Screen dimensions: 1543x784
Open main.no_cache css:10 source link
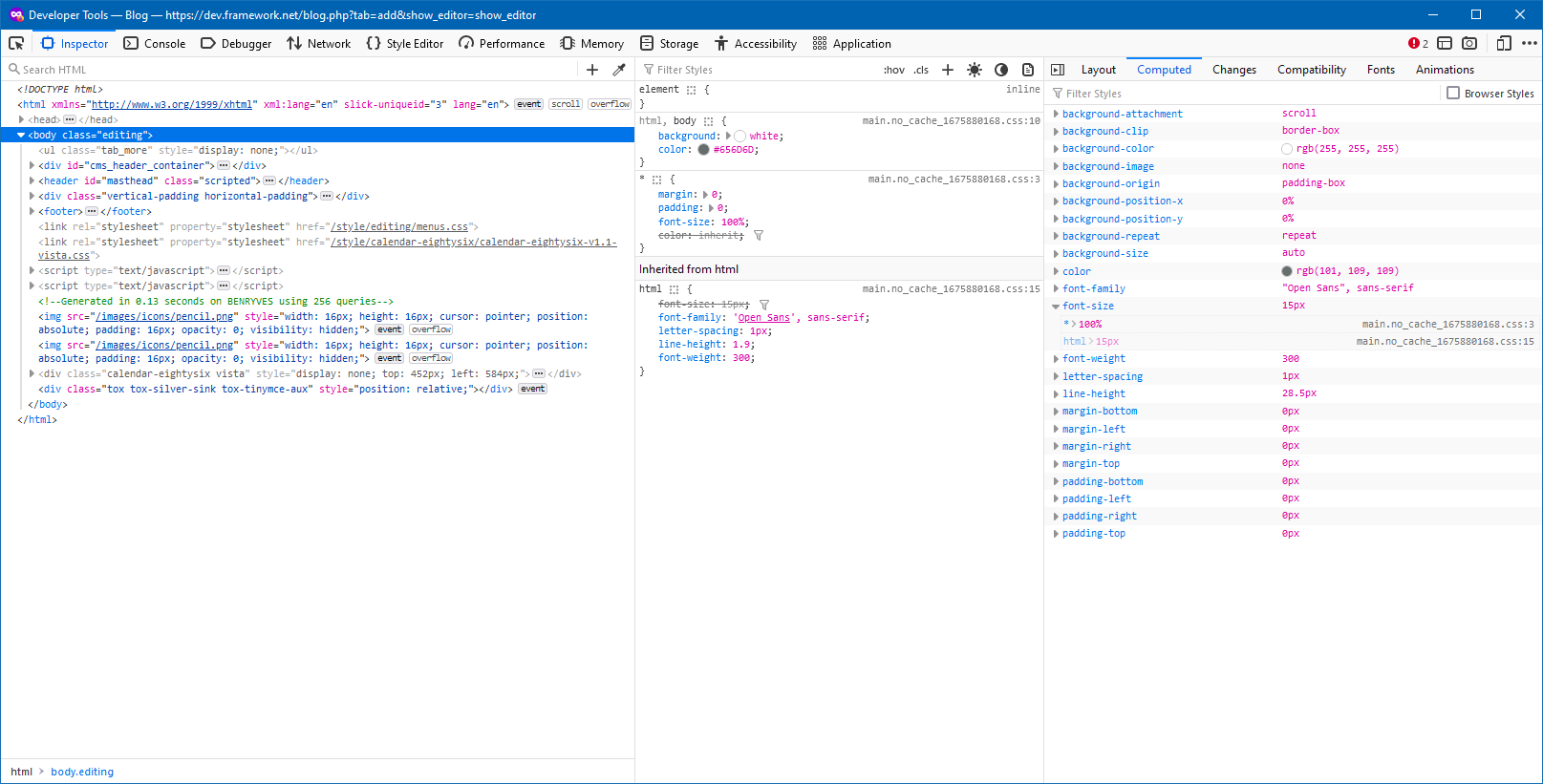pos(951,121)
